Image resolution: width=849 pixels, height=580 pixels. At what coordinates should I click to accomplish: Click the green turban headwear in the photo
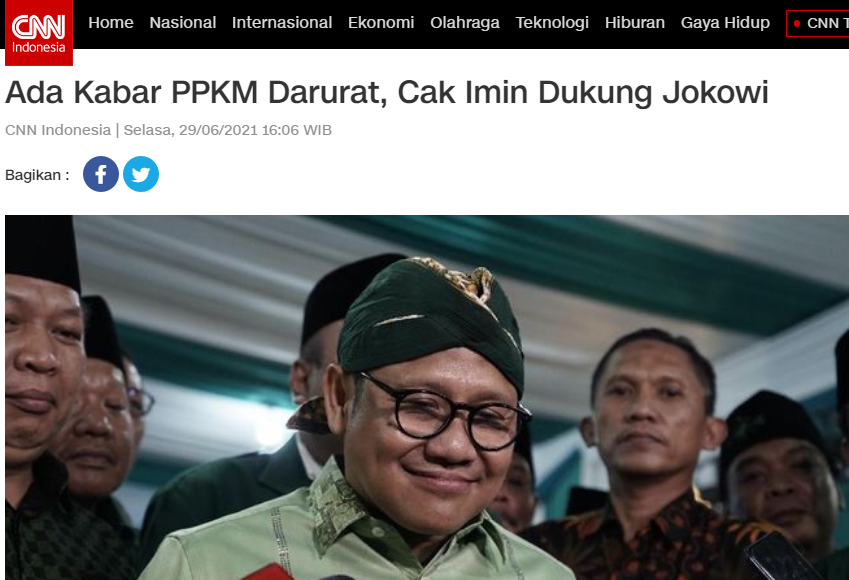(x=432, y=320)
